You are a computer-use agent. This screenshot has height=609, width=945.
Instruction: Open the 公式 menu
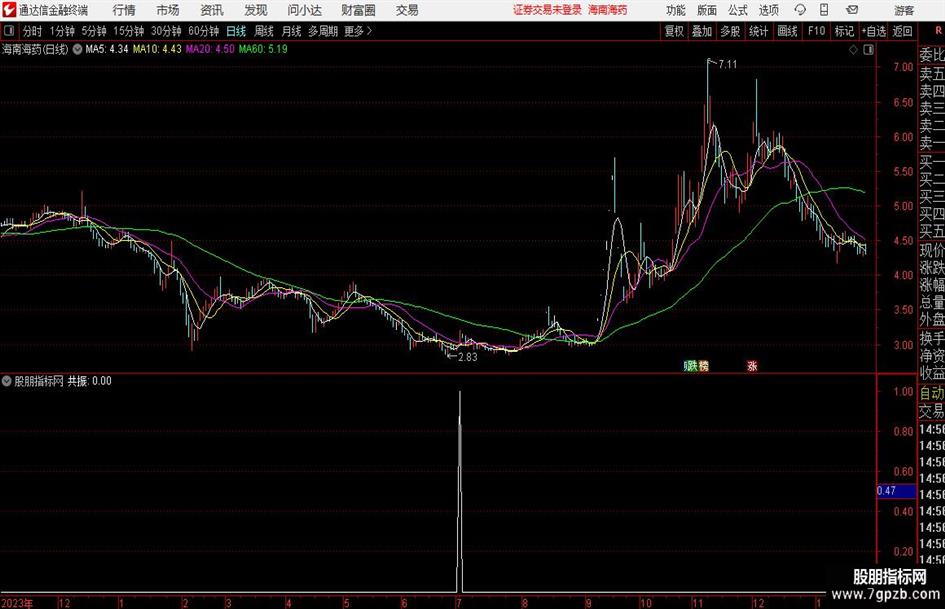click(x=738, y=10)
